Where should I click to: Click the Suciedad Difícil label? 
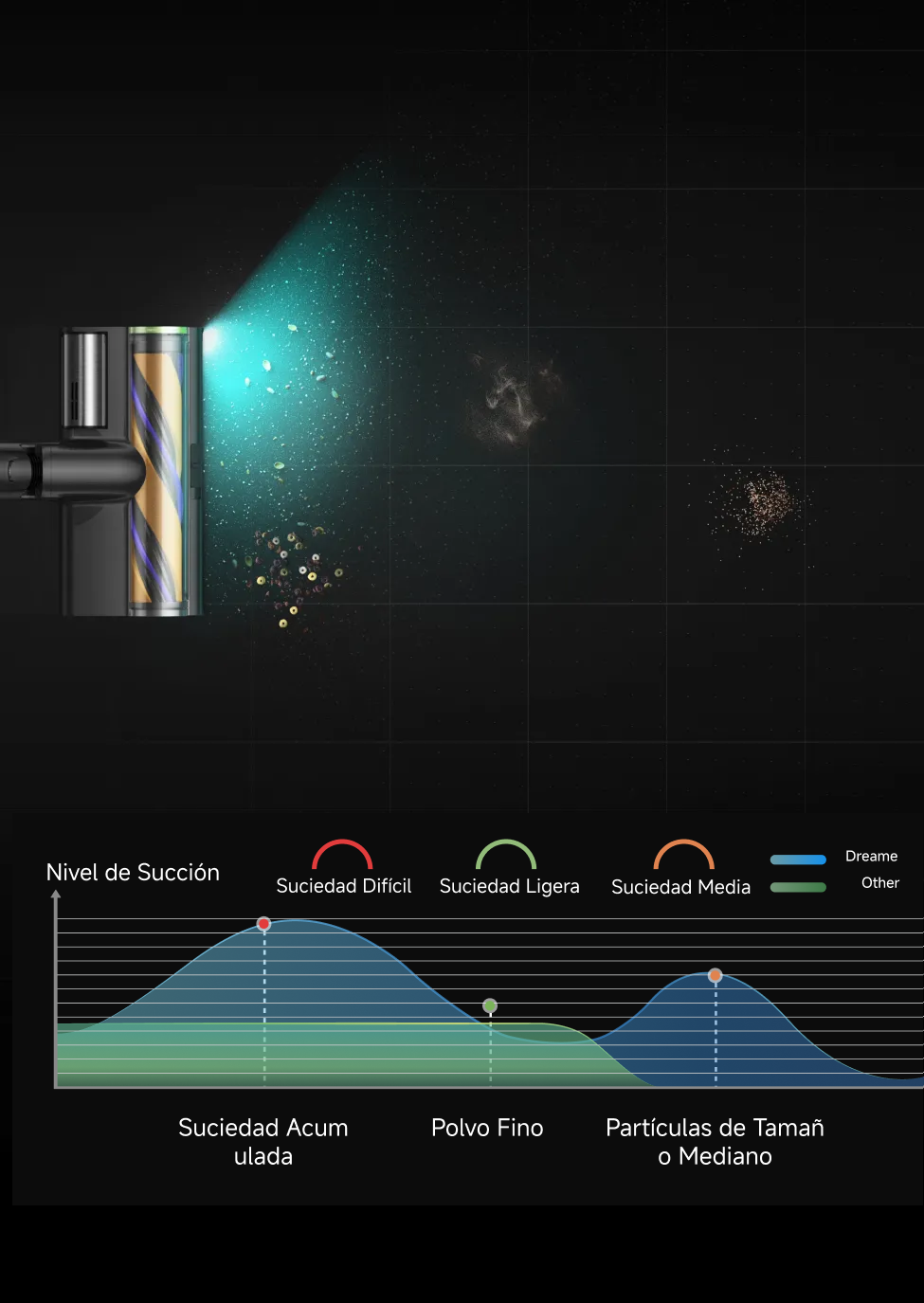(343, 886)
